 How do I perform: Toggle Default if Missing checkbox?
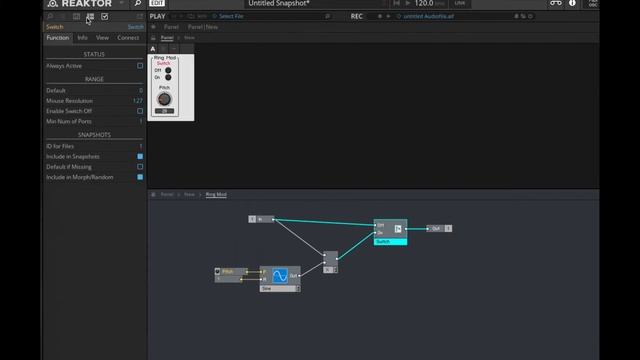(x=140, y=167)
